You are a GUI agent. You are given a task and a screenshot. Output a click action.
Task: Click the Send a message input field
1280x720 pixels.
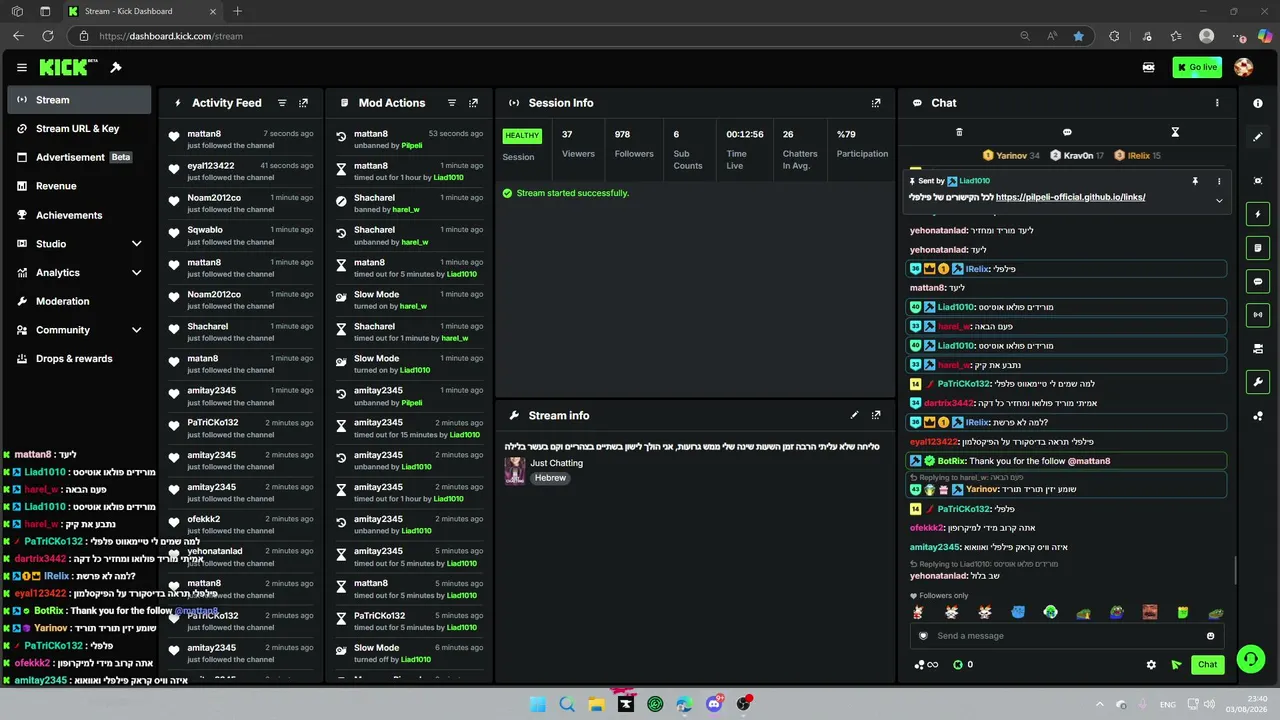coord(1067,636)
